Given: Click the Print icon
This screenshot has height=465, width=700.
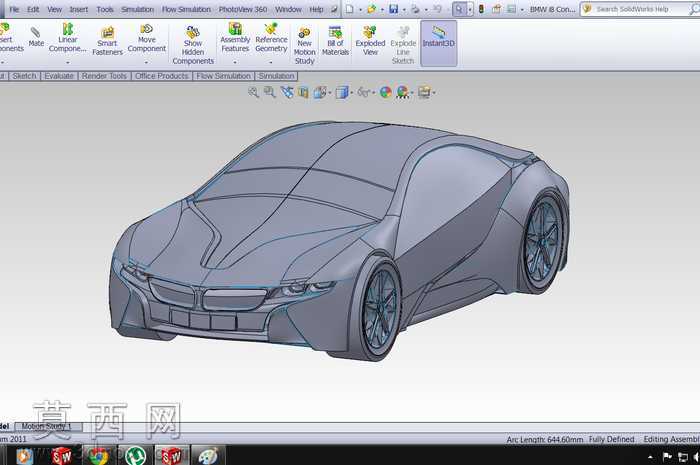Looking at the screenshot, I should pos(415,9).
